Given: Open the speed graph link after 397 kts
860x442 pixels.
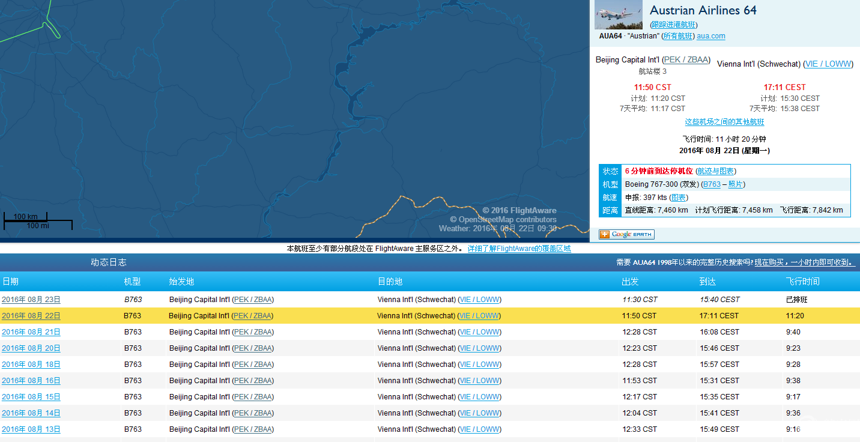Looking at the screenshot, I should coord(678,197).
